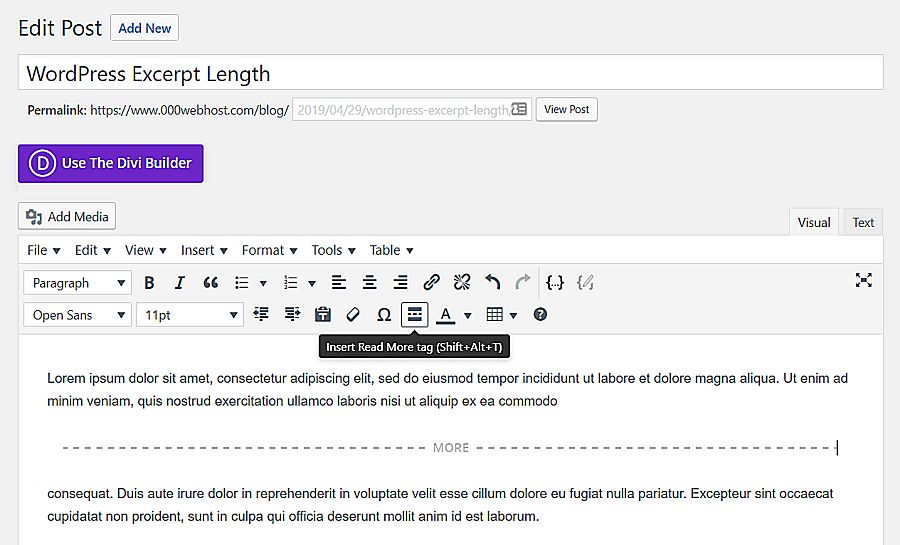Viewport: 900px width, 545px height.
Task: Increase indent of paragraph
Action: tap(292, 314)
